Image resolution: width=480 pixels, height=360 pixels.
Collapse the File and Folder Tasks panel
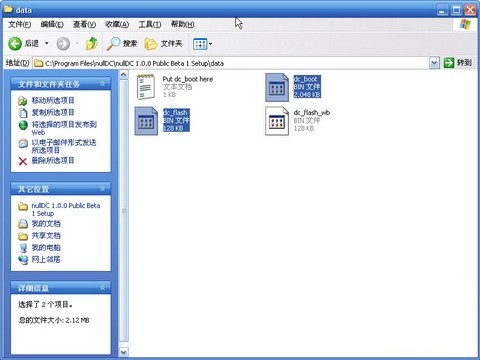(102, 84)
